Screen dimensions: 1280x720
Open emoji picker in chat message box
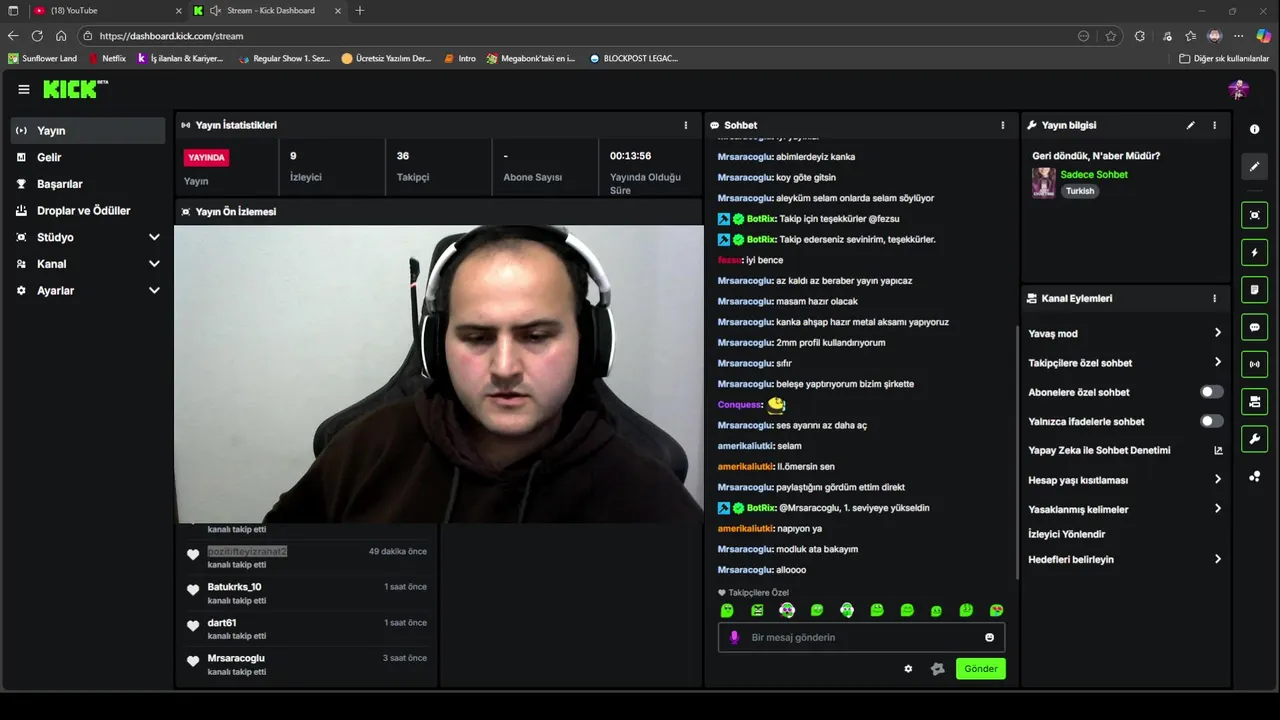coord(990,637)
